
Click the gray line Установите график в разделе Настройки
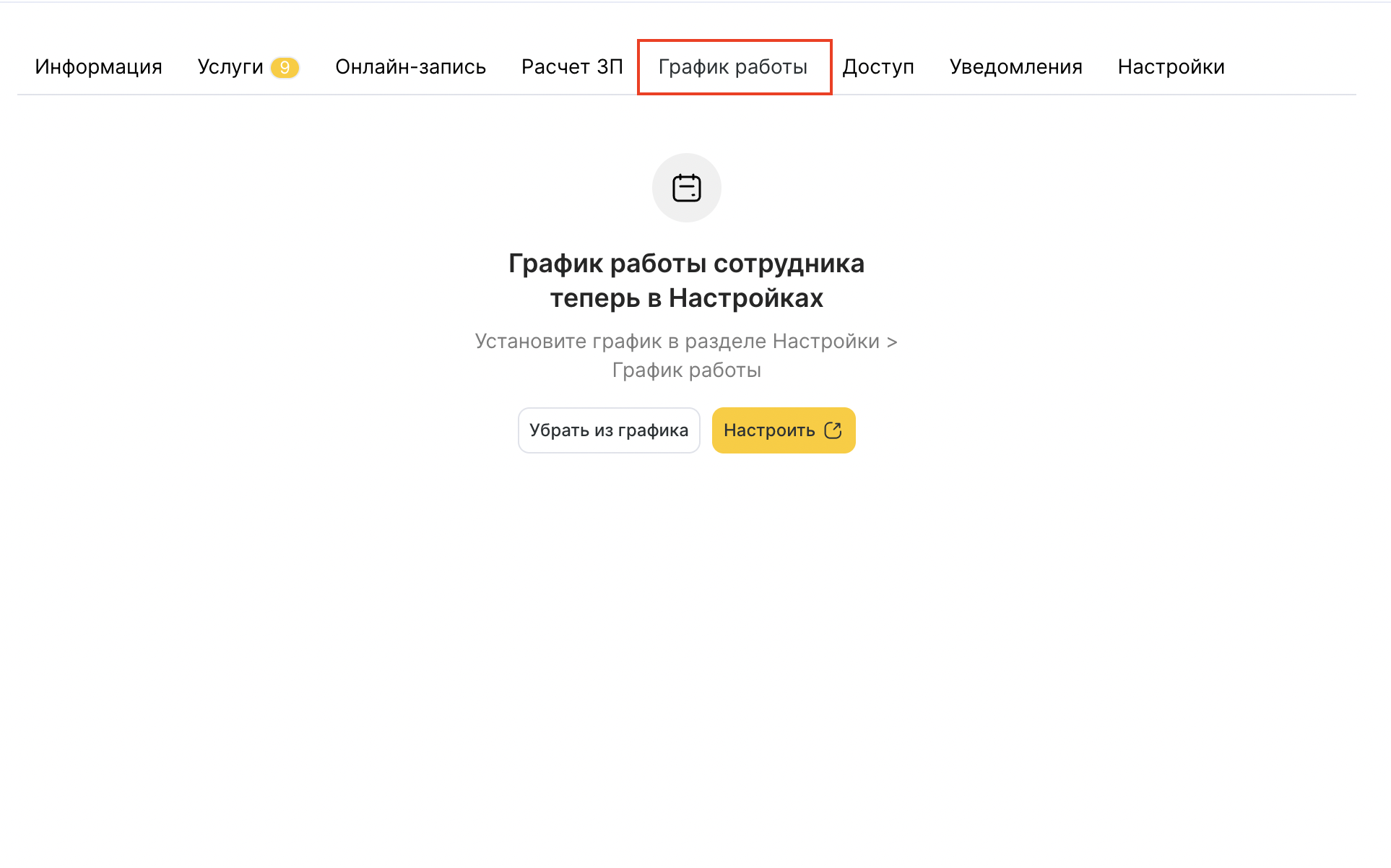tap(677, 342)
